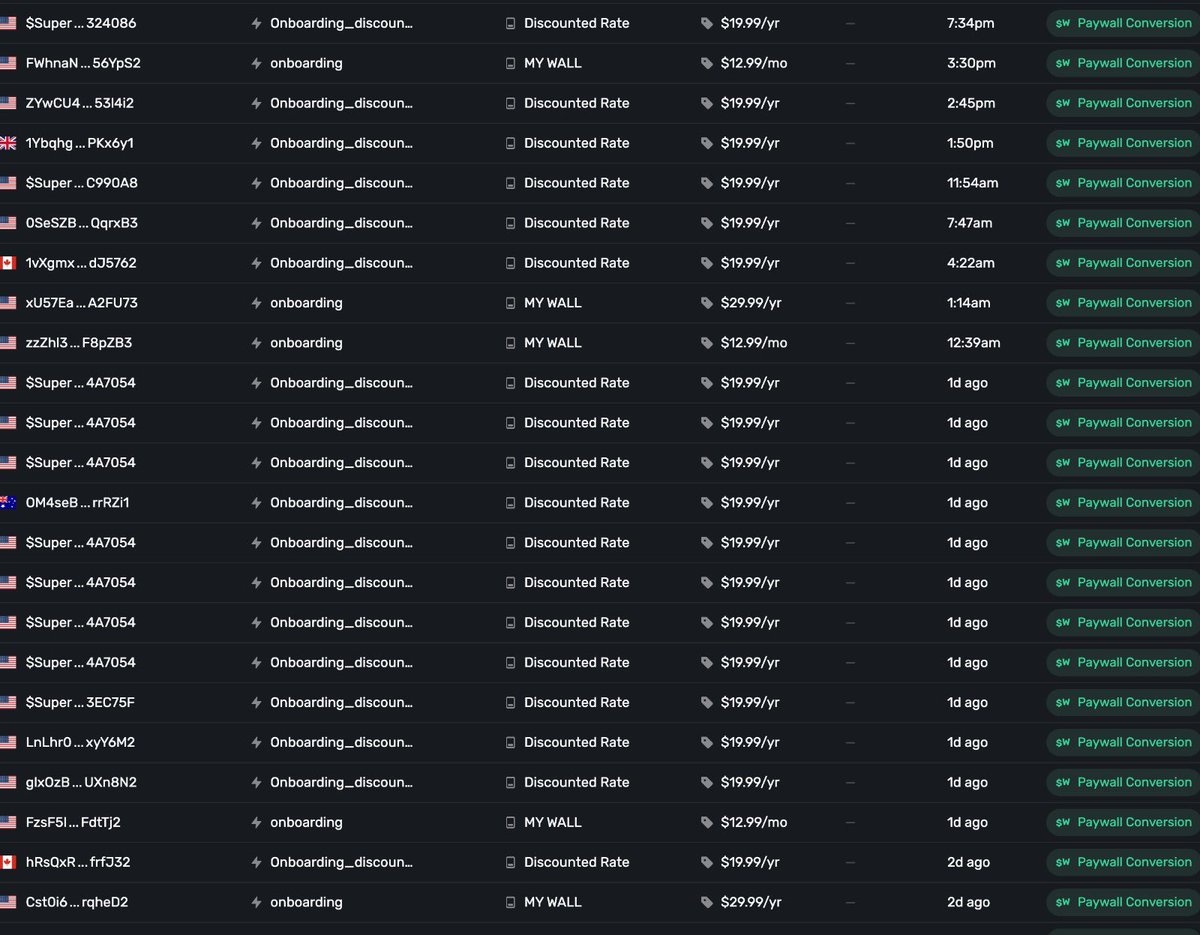Click the phone icon in the zzZhI3…F8pZB3 row
Viewport: 1200px width, 935px height.
tap(510, 343)
